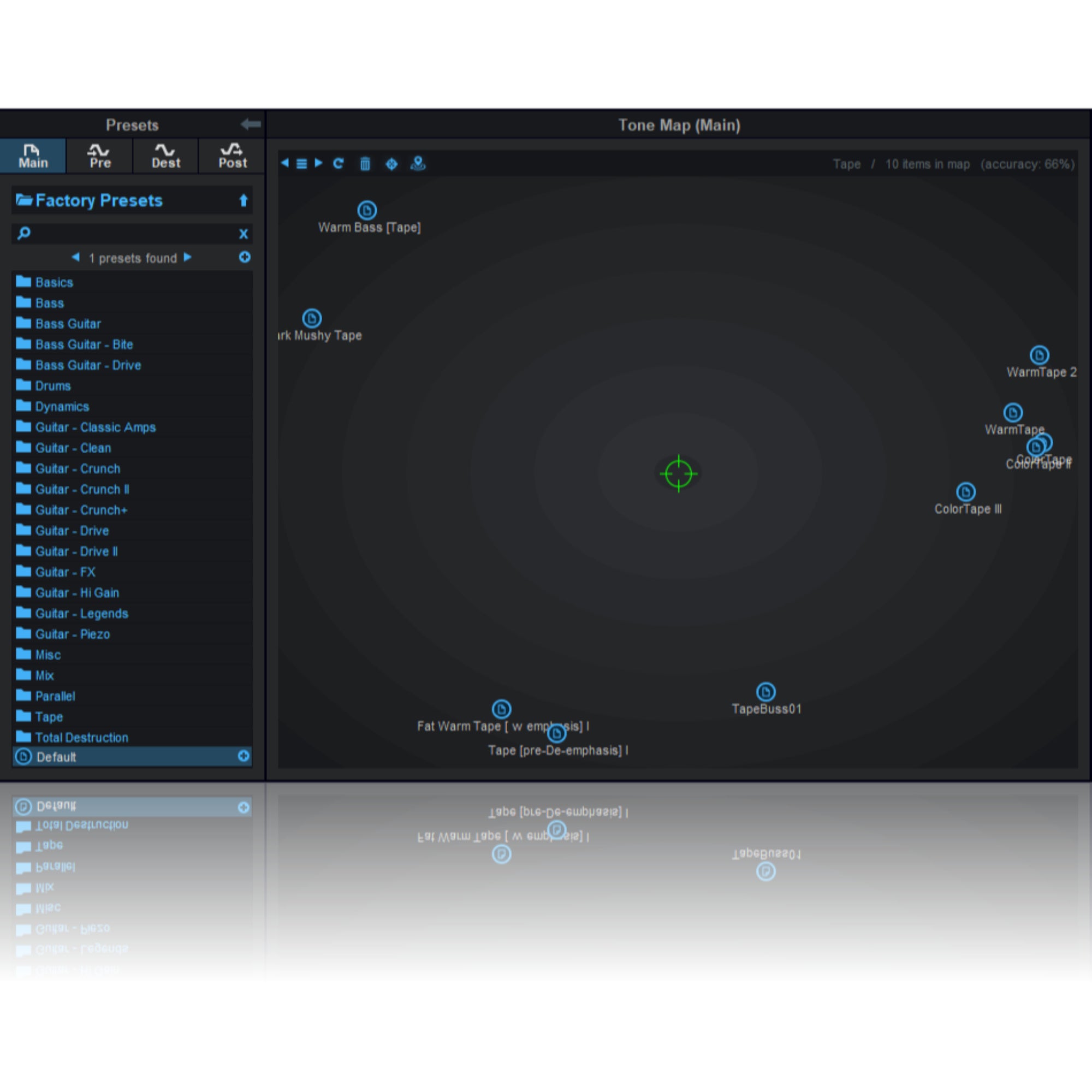The width and height of the screenshot is (1092, 1092).
Task: Select the WarmTape 2 preset node
Action: (1039, 355)
